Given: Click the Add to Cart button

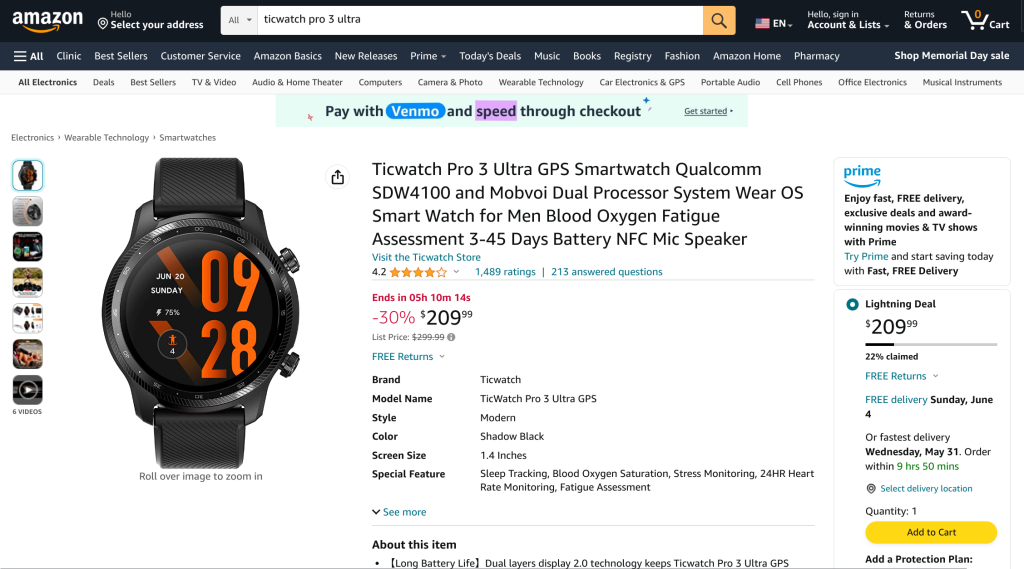Looking at the screenshot, I should click(x=931, y=532).
